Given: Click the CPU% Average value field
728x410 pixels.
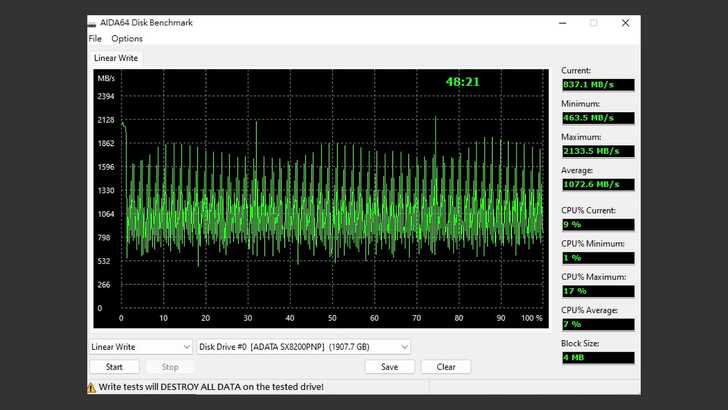Looking at the screenshot, I should 598,324.
